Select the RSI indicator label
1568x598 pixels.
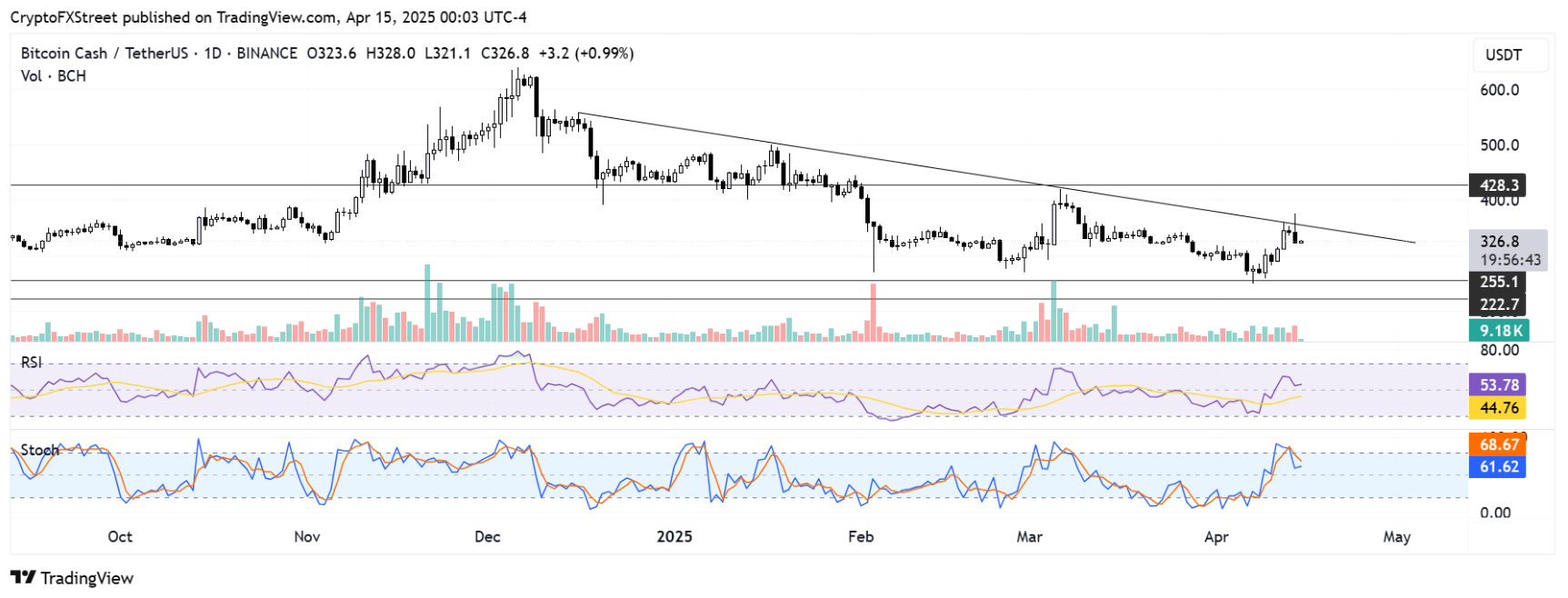(x=32, y=363)
